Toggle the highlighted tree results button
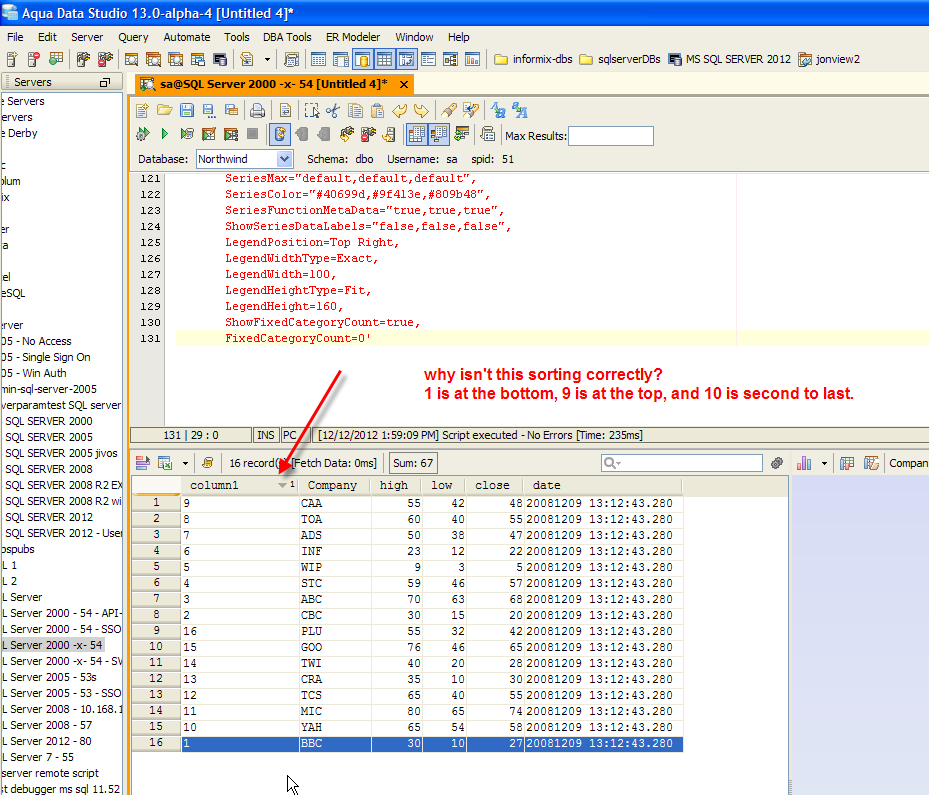 439,134
